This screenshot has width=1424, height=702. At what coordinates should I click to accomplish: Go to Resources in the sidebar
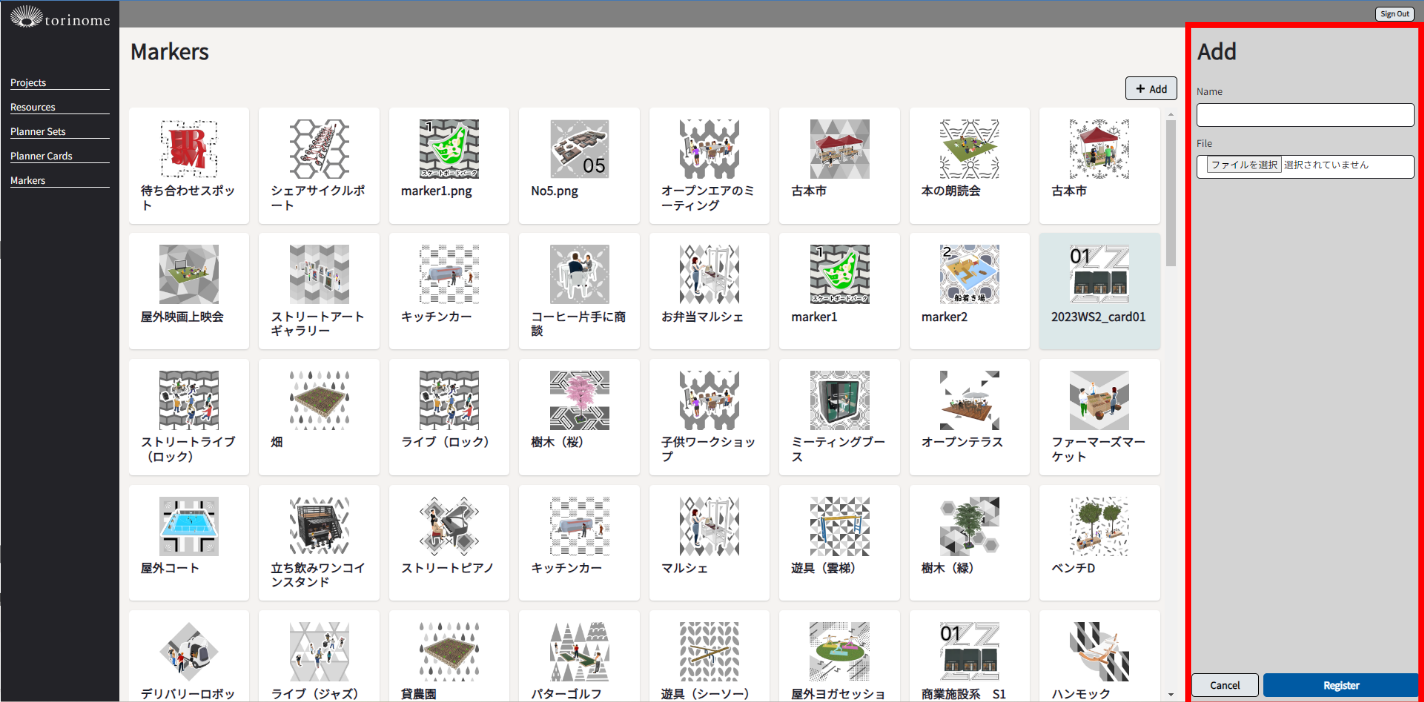[x=33, y=107]
